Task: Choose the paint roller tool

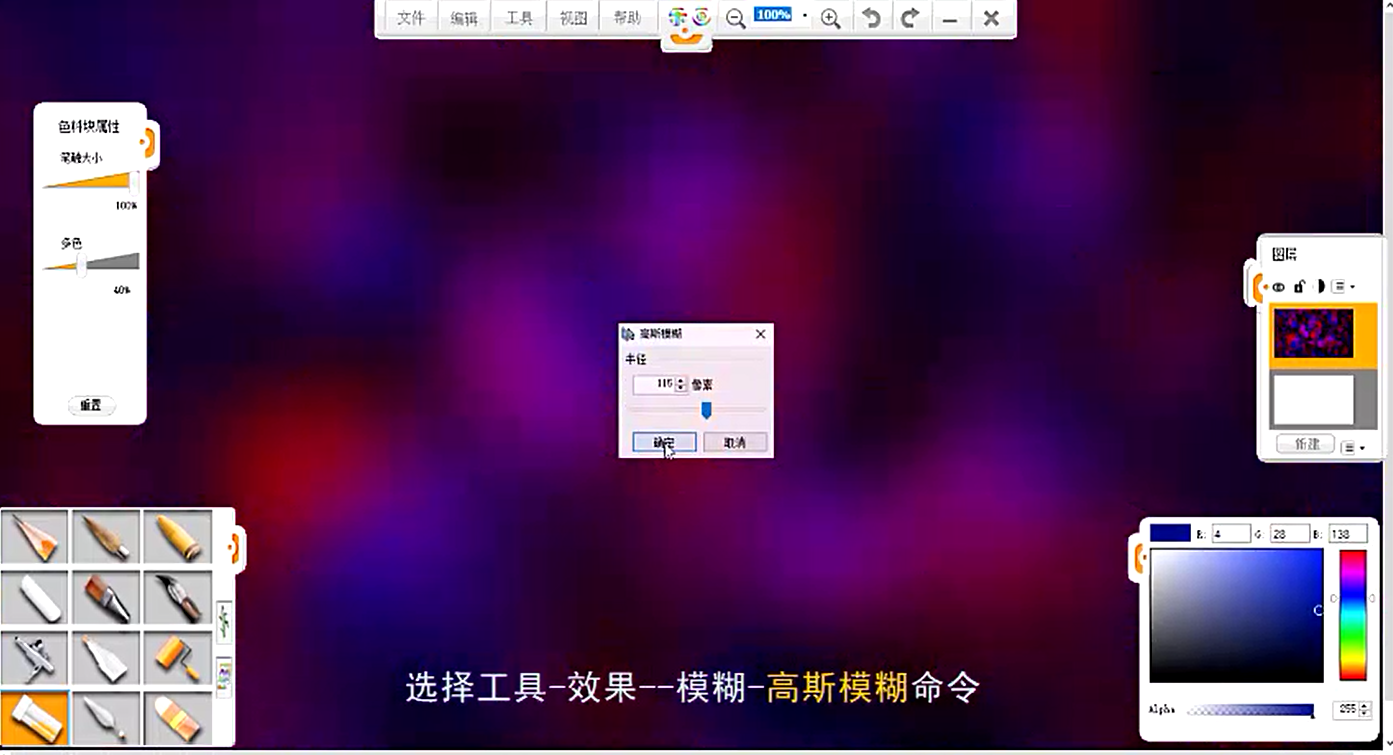Action: click(x=177, y=659)
